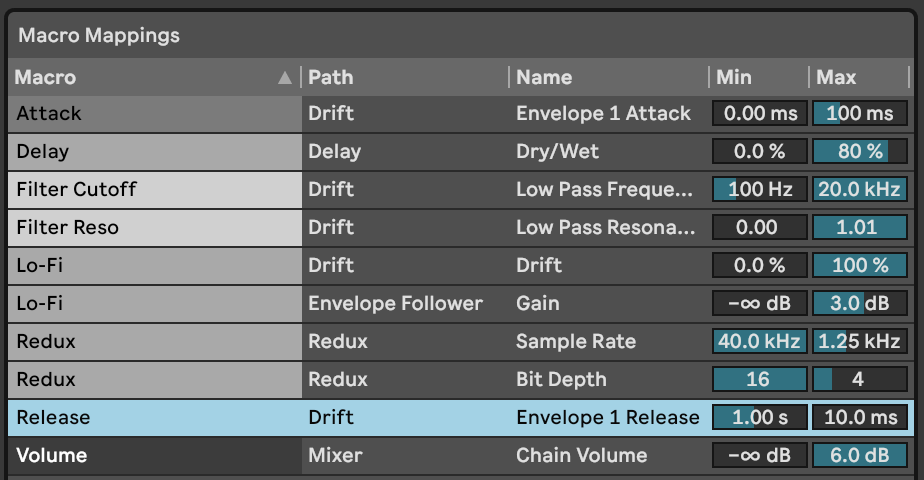Viewport: 924px width, 480px height.
Task: Click the 20.0 kHz Max value field
Action: coord(860,190)
